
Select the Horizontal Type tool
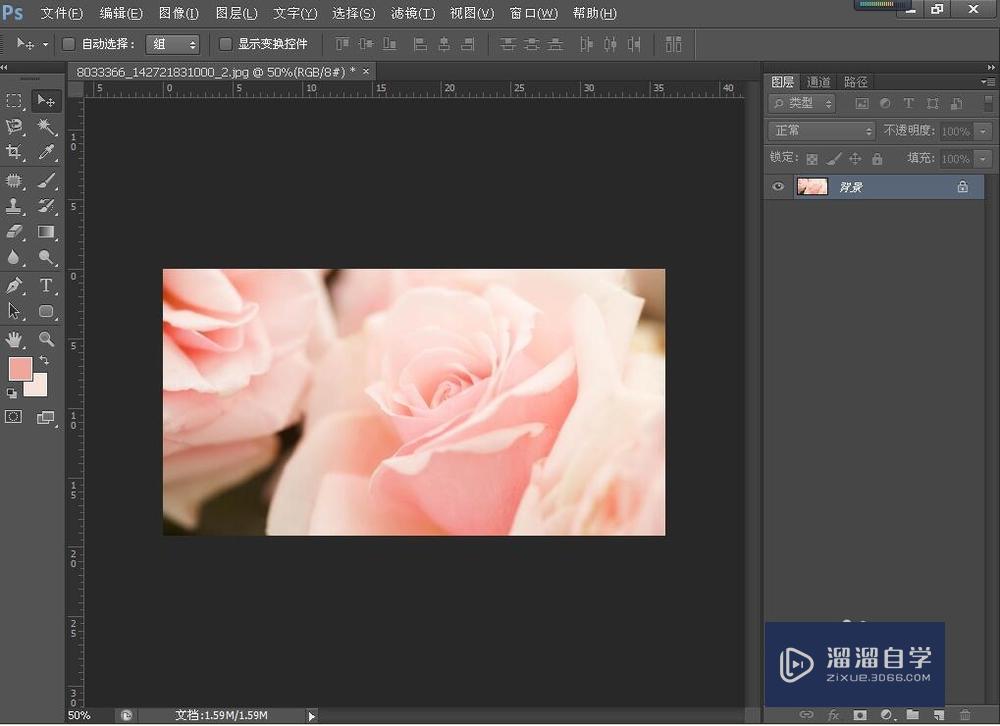tap(46, 285)
